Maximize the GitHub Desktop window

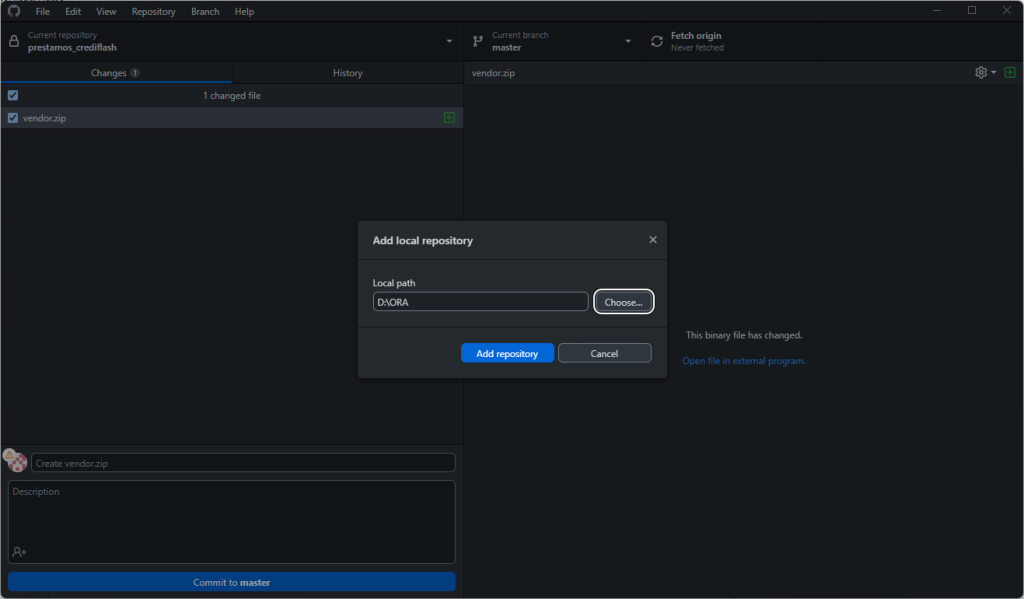click(972, 10)
